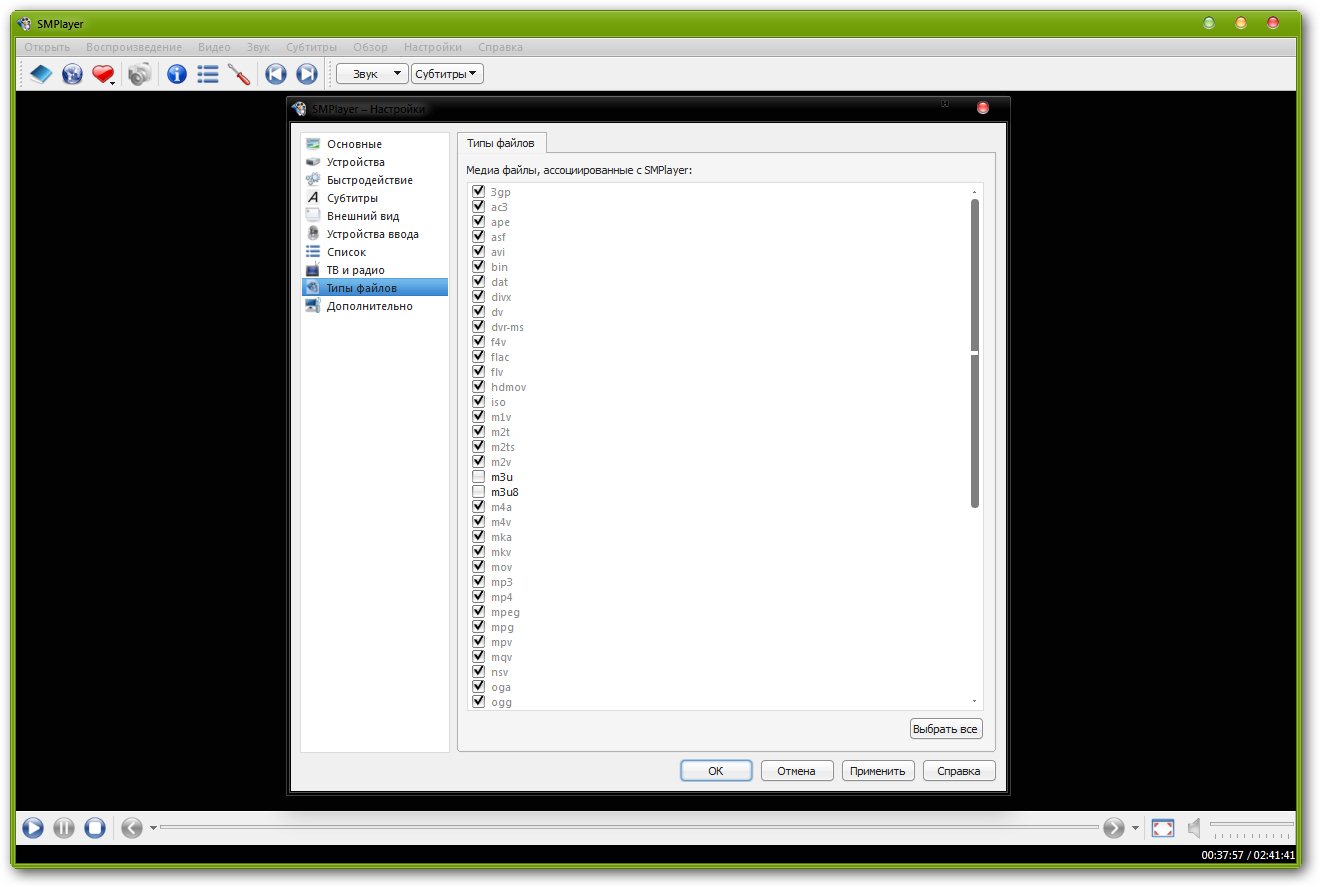Uncheck the ac3 file type checkbox
Viewport: 1320px width, 887px height.
point(479,206)
